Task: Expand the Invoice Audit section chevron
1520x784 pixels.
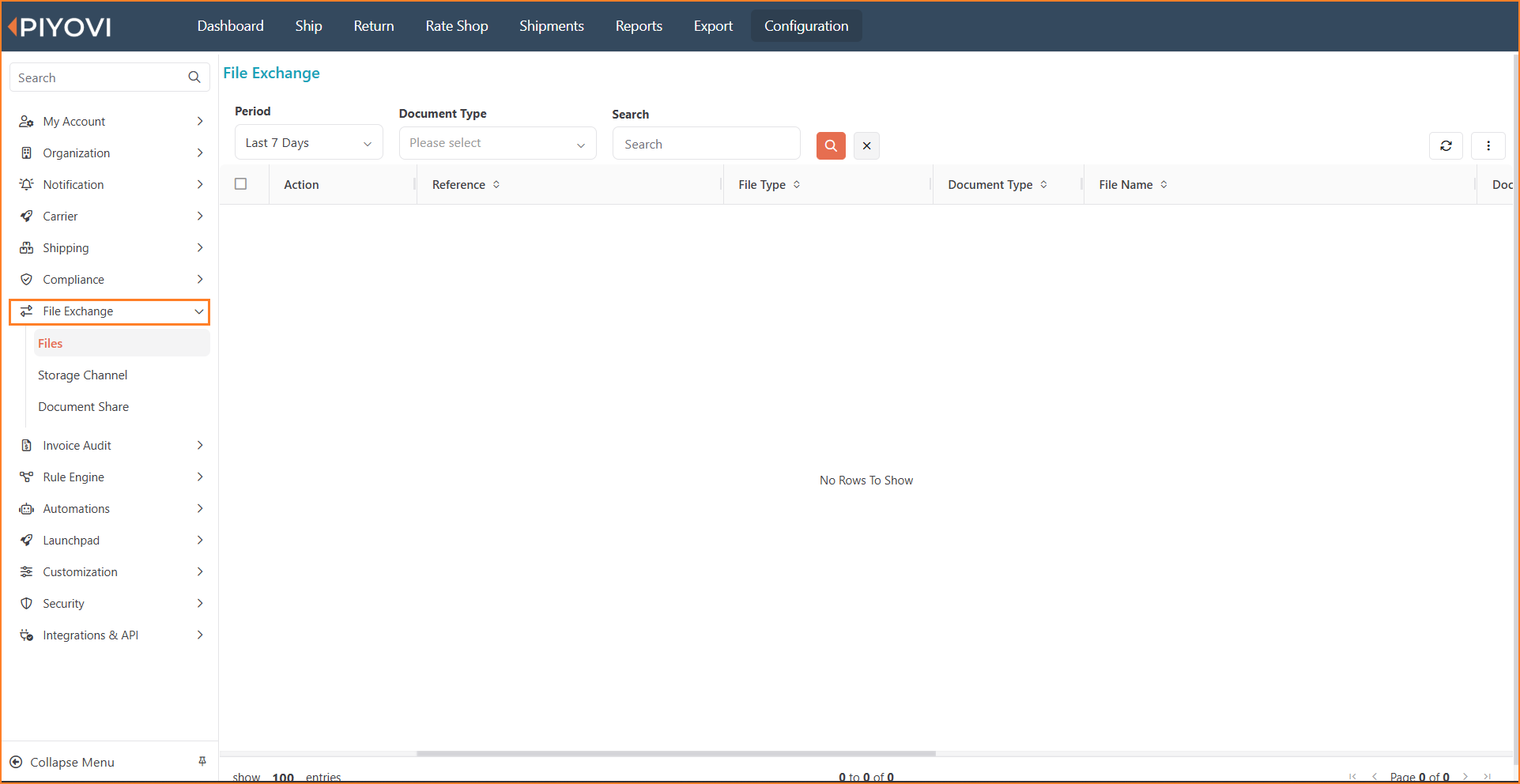Action: tap(200, 445)
